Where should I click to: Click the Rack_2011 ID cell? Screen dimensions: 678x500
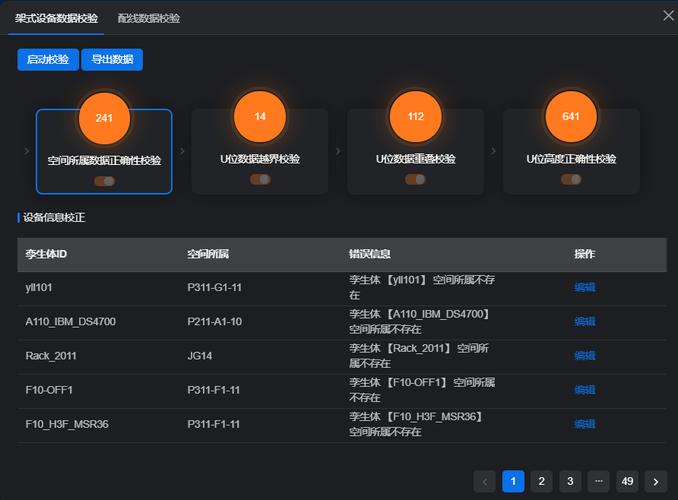coord(51,356)
